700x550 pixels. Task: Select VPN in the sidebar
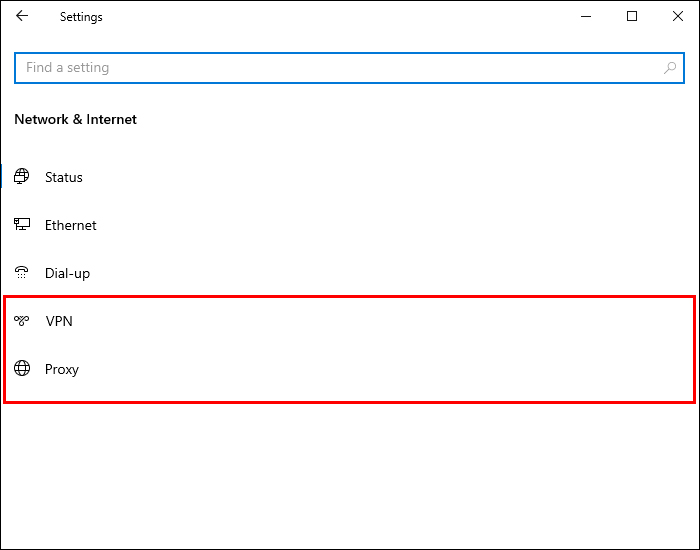(x=59, y=321)
